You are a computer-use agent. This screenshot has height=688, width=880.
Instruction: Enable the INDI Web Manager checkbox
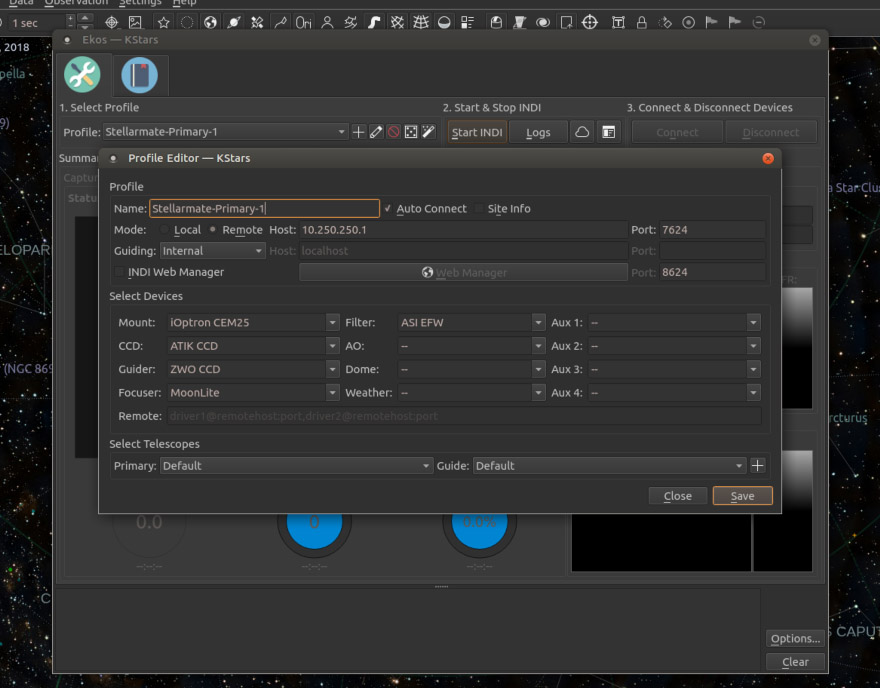click(120, 272)
